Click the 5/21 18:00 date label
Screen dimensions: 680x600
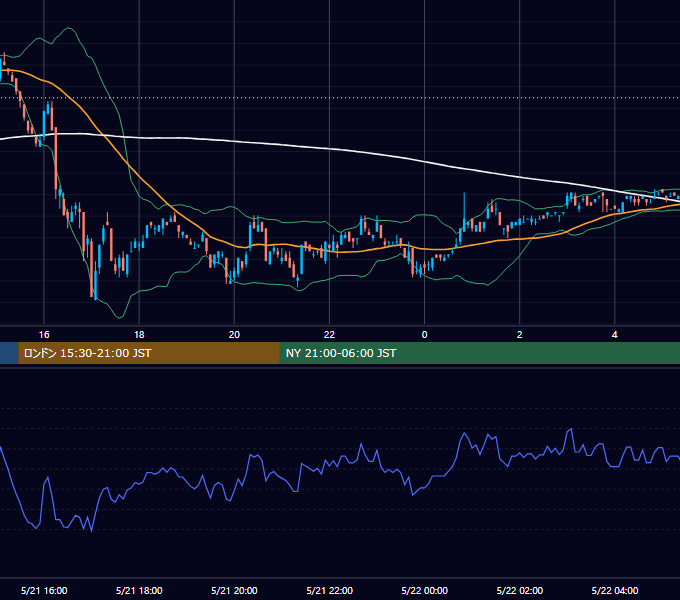(139, 590)
